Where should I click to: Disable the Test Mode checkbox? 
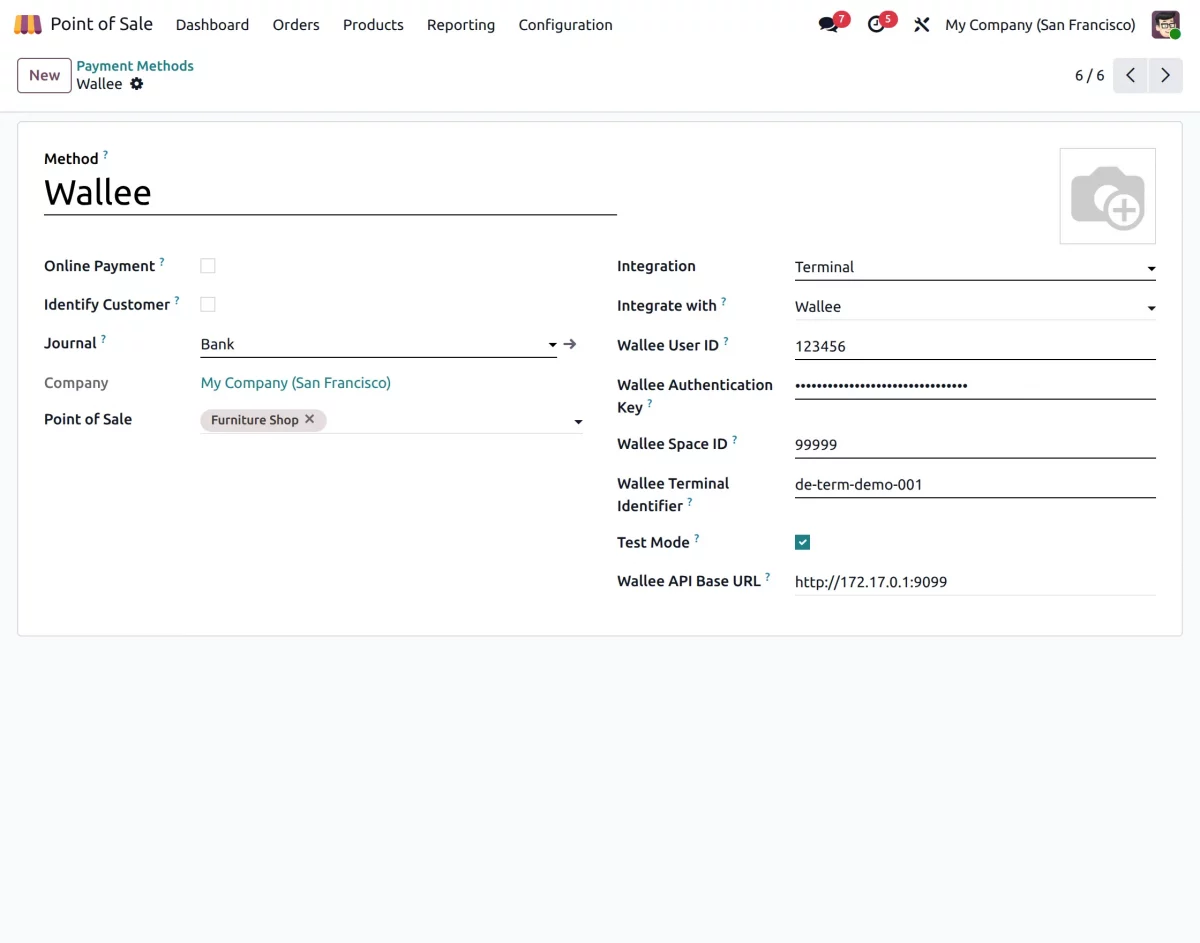[x=802, y=542]
